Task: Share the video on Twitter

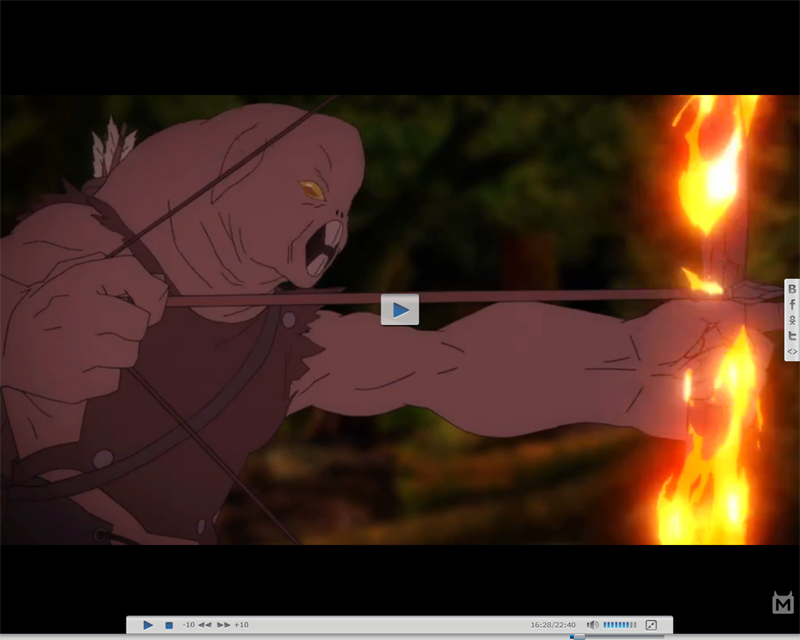Action: [x=792, y=336]
